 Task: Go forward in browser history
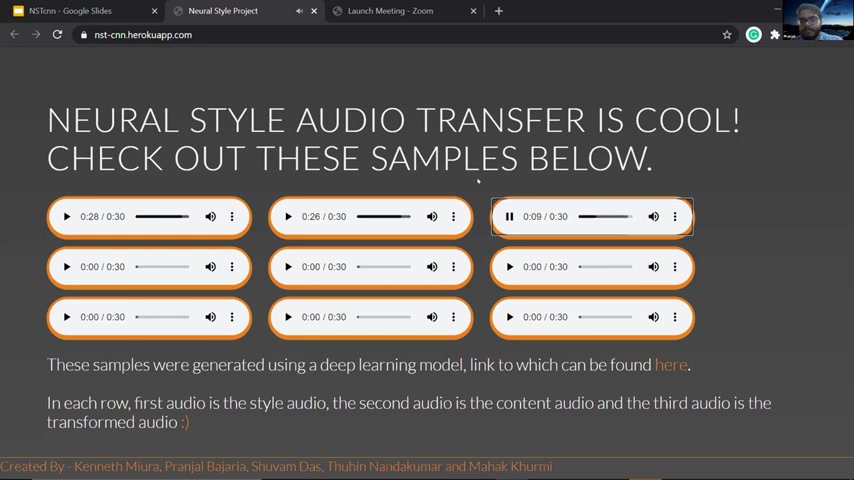[x=36, y=35]
